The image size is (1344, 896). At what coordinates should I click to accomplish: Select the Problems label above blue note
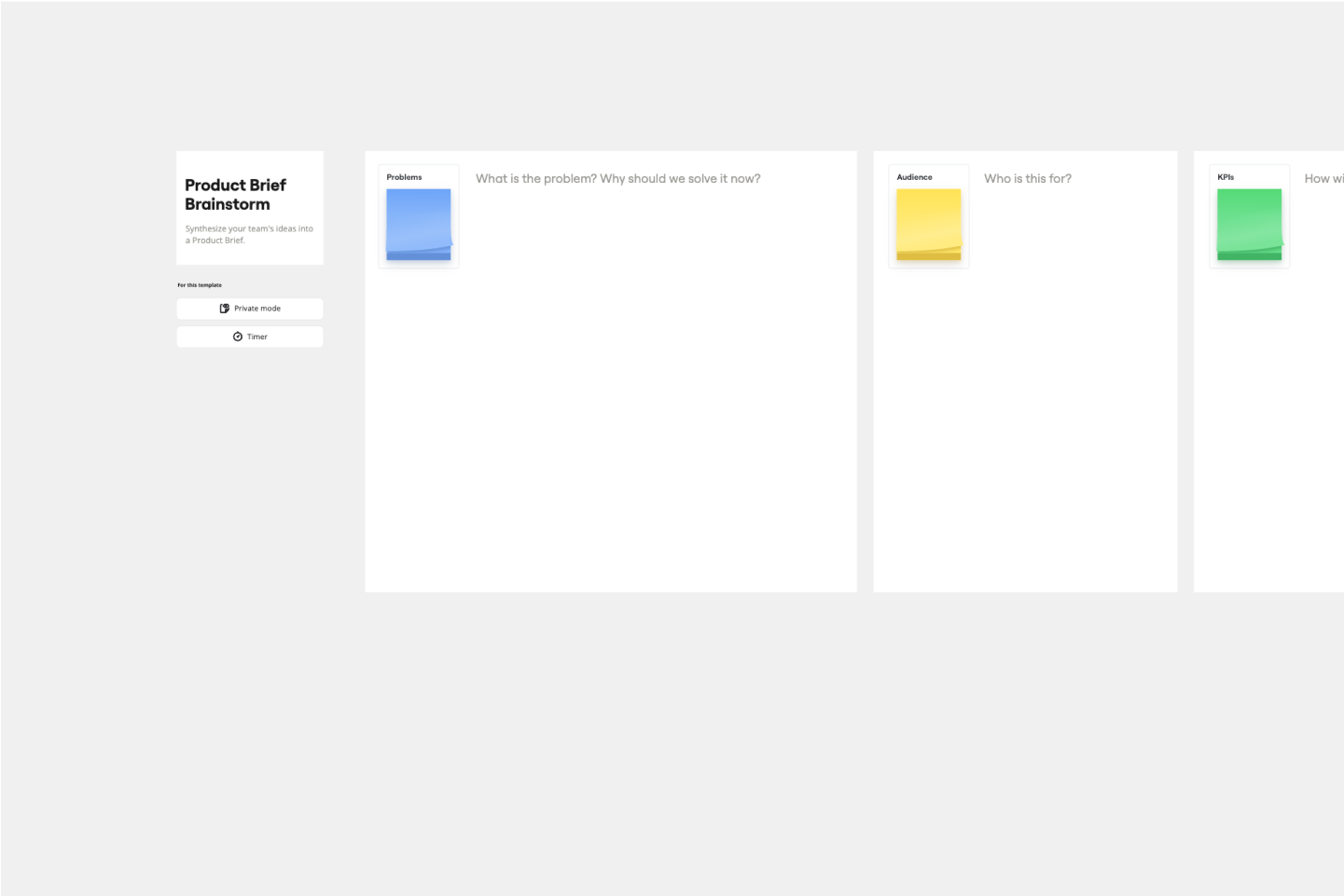[x=404, y=177]
